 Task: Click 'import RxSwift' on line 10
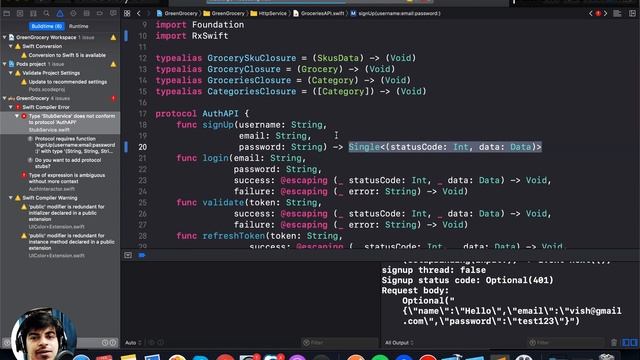click(x=192, y=36)
